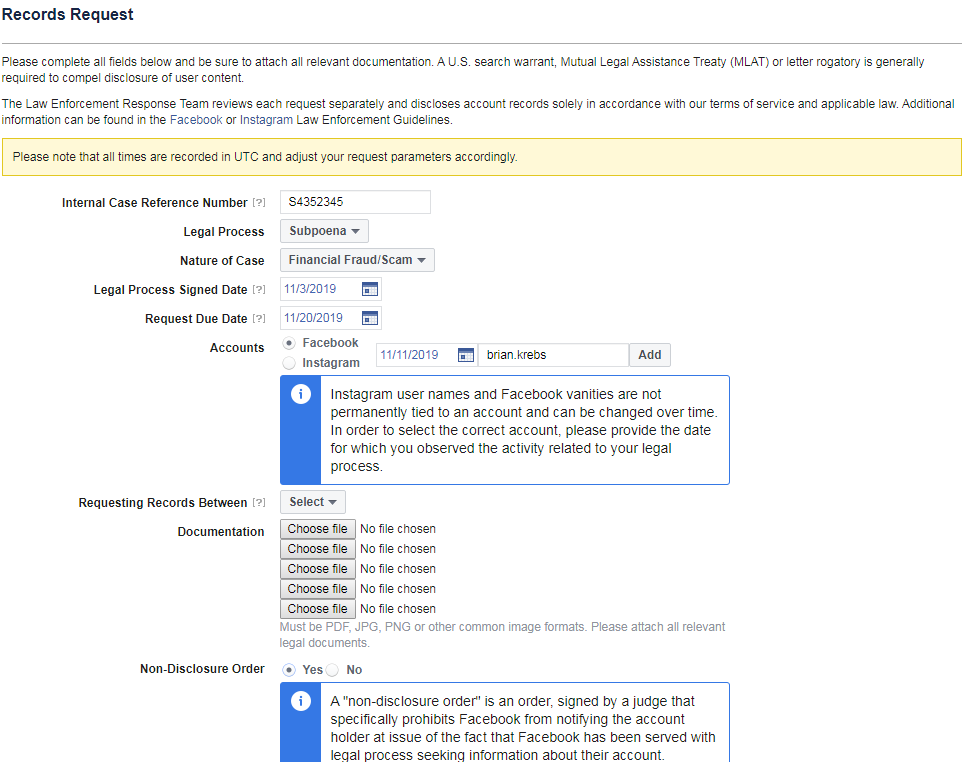Screen dimensions: 970x762
Task: Click info icon in Instagram user names notice
Action: coord(300,394)
